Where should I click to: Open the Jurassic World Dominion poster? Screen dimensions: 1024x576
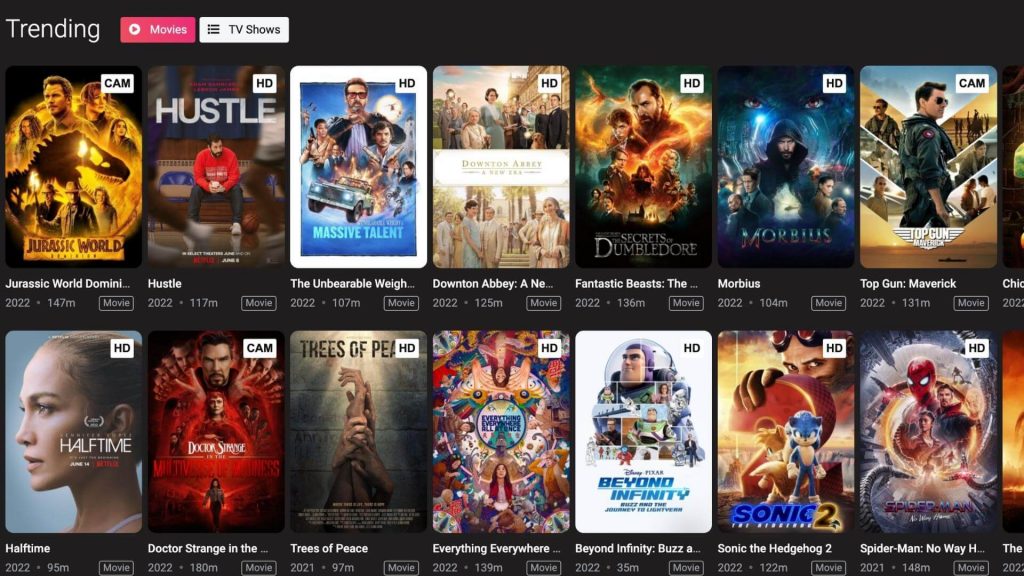coord(74,167)
